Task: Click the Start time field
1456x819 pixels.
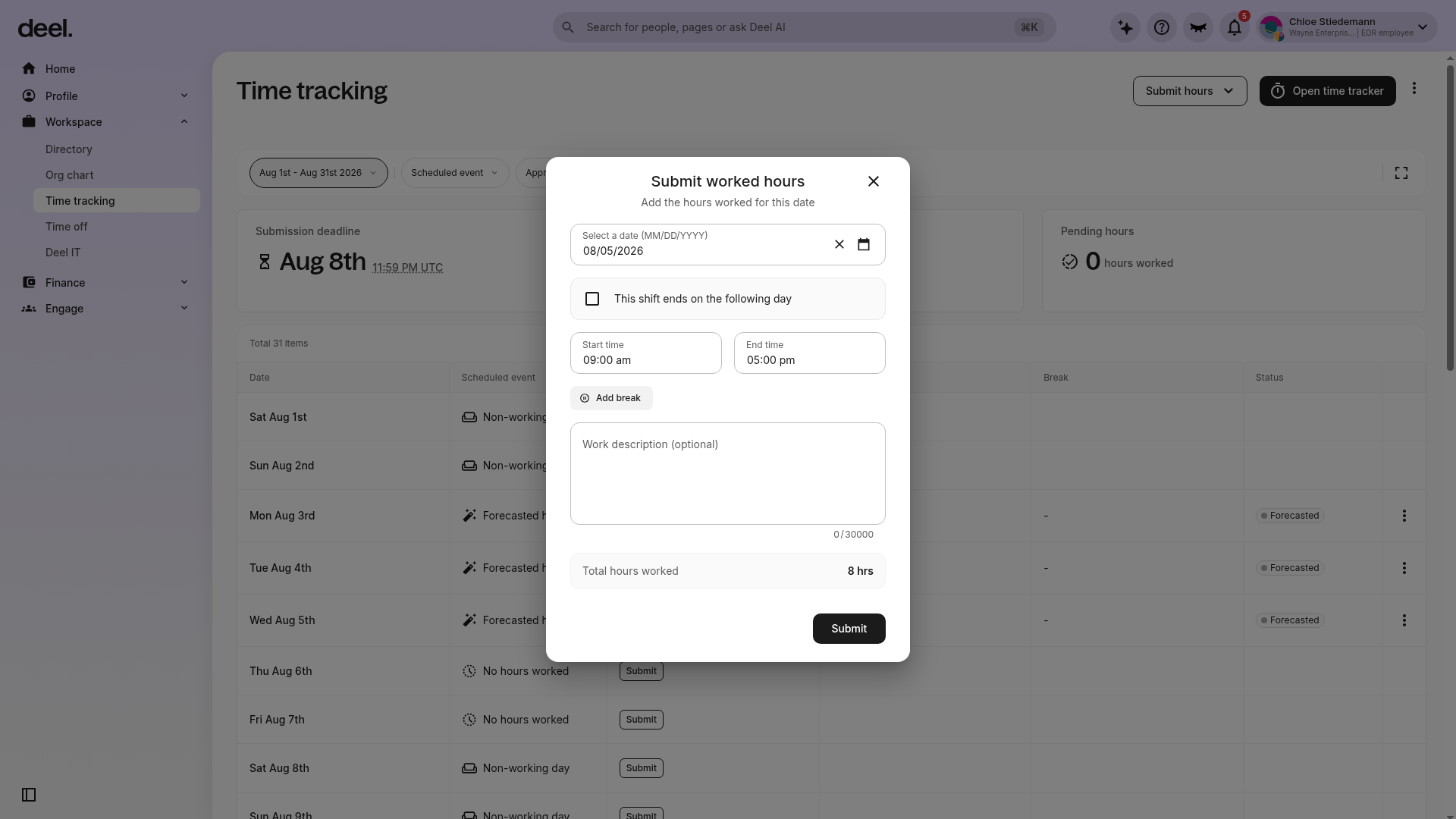Action: pos(645,353)
